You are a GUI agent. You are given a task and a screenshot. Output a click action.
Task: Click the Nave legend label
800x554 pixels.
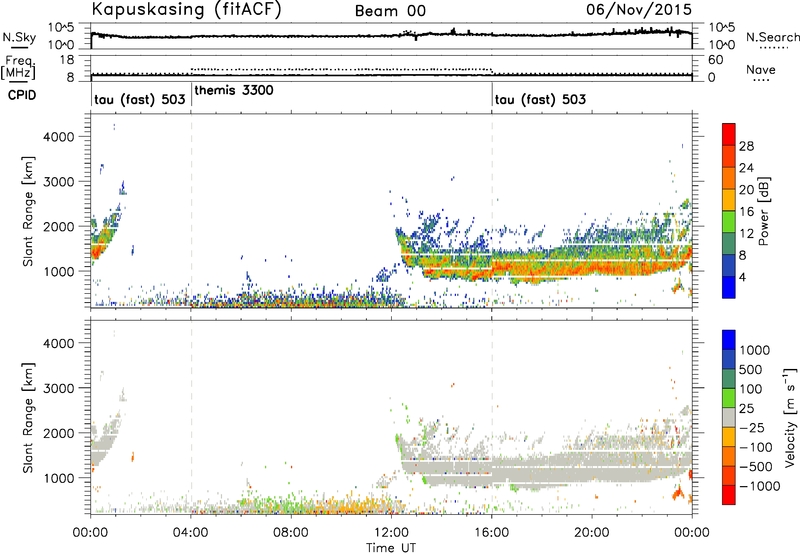[x=761, y=70]
